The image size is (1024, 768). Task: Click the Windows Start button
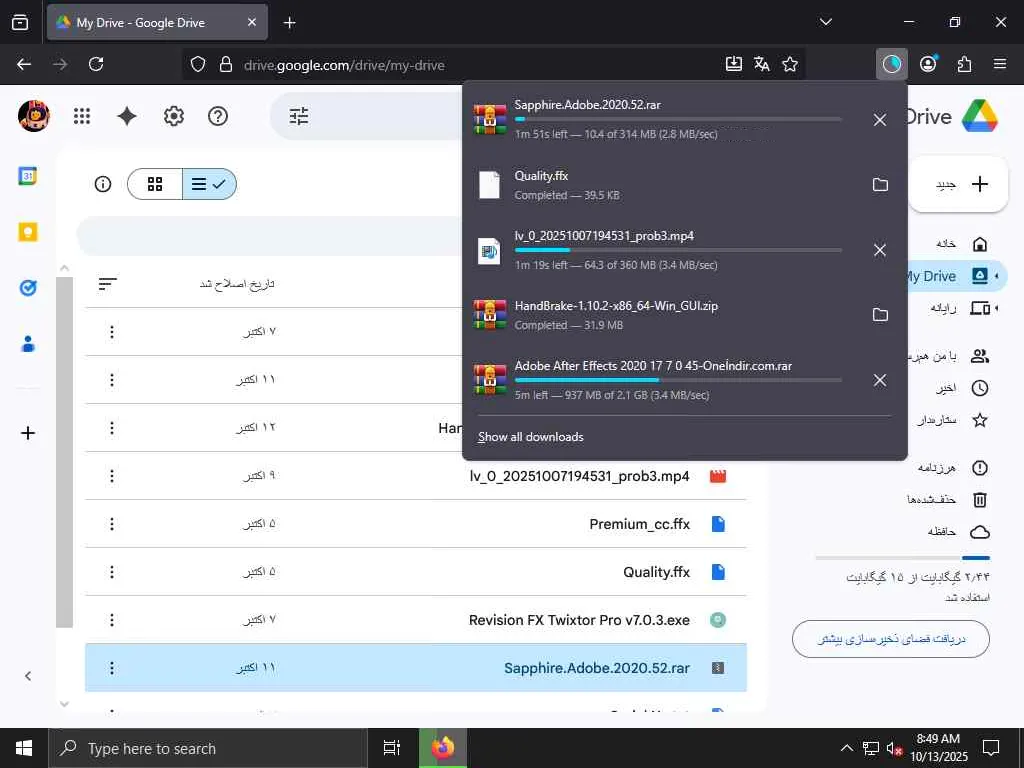(24, 748)
